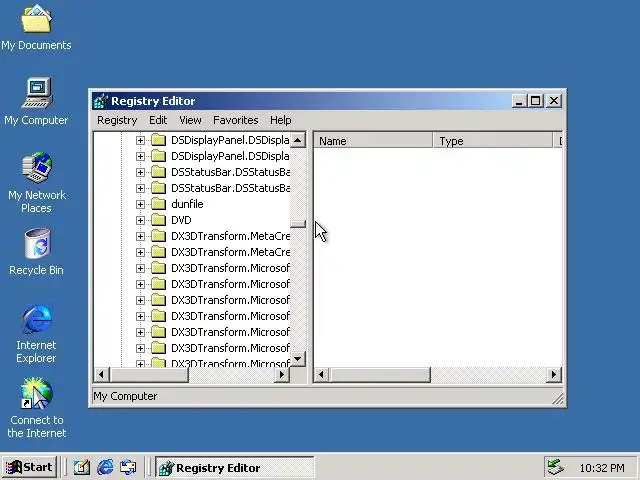Screen dimensions: 640x480
Task: Select the DVD key label
Action: (x=181, y=220)
